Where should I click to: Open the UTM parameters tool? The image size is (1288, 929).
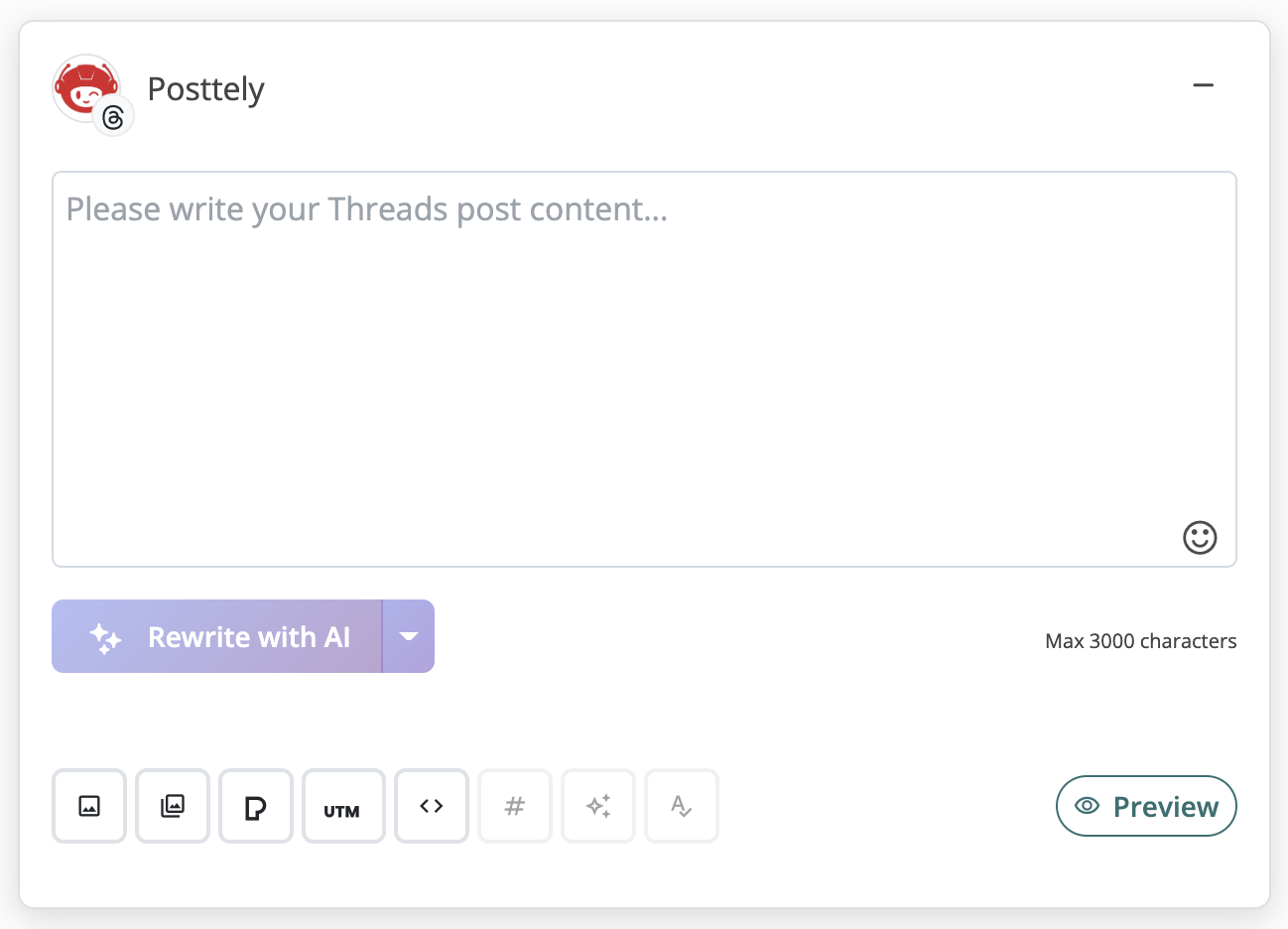342,806
